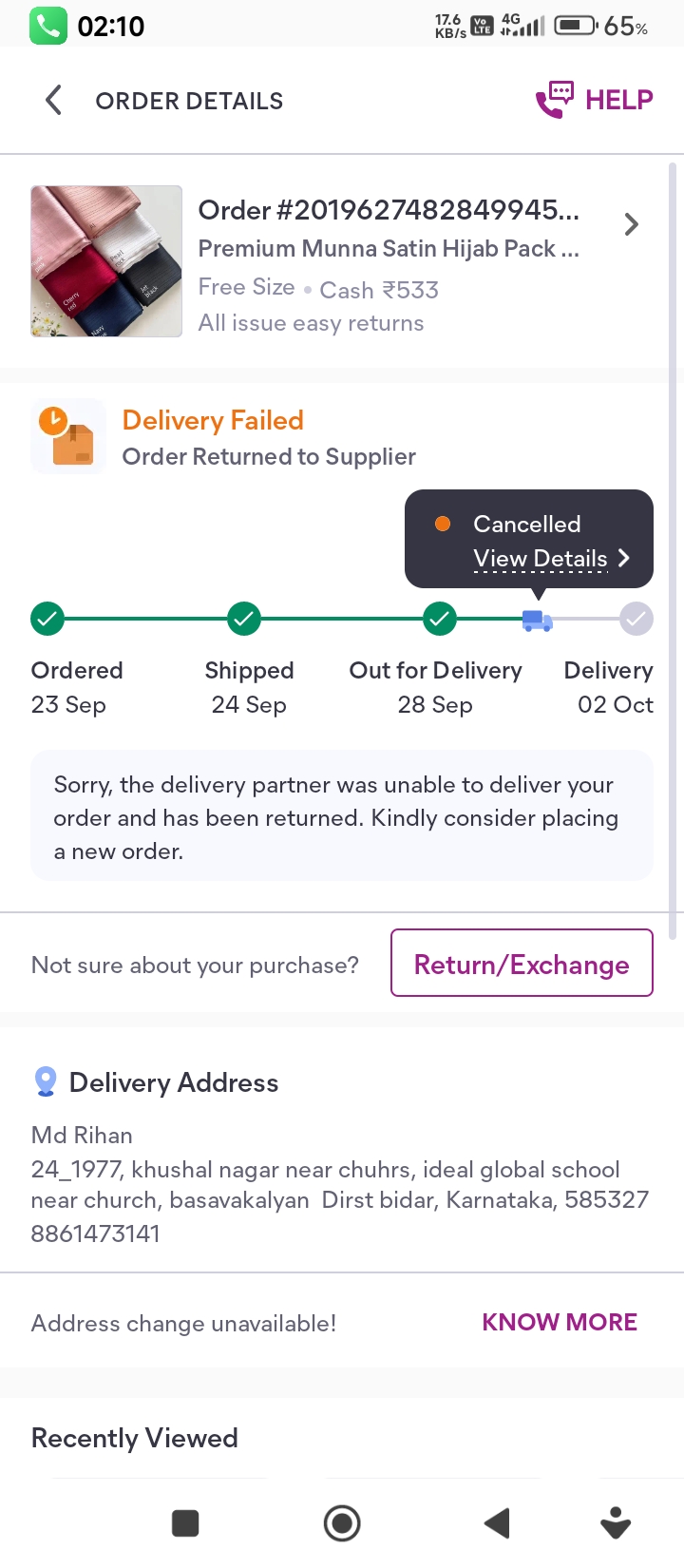
Task: Open Help chat support
Action: point(596,100)
